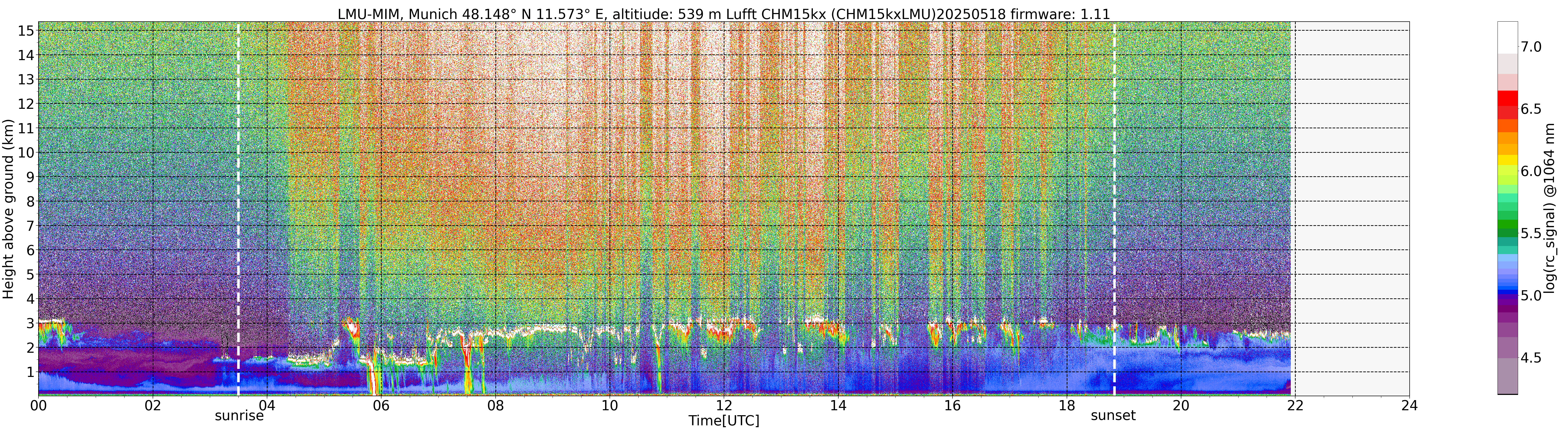Click the 'Time[UTC]' axis label
Viewport: 1568px width, 429px height.
pyautogui.click(x=724, y=420)
